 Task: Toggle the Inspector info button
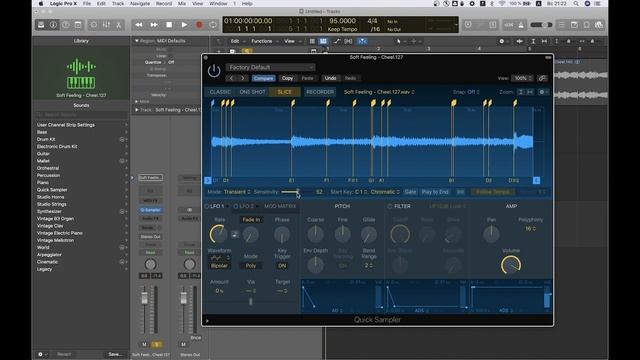[53, 25]
